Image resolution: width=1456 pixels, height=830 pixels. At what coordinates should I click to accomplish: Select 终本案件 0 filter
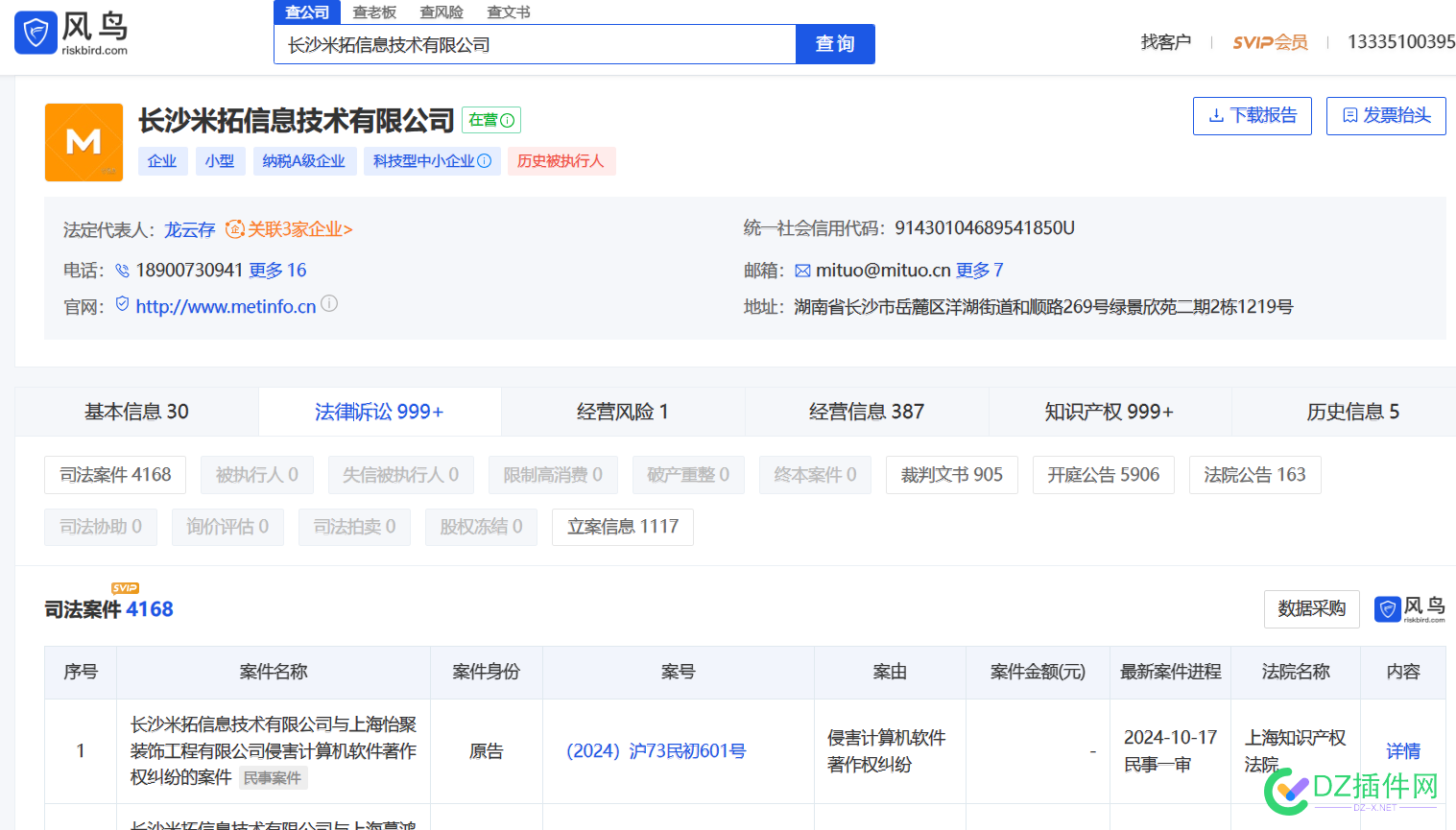[815, 475]
